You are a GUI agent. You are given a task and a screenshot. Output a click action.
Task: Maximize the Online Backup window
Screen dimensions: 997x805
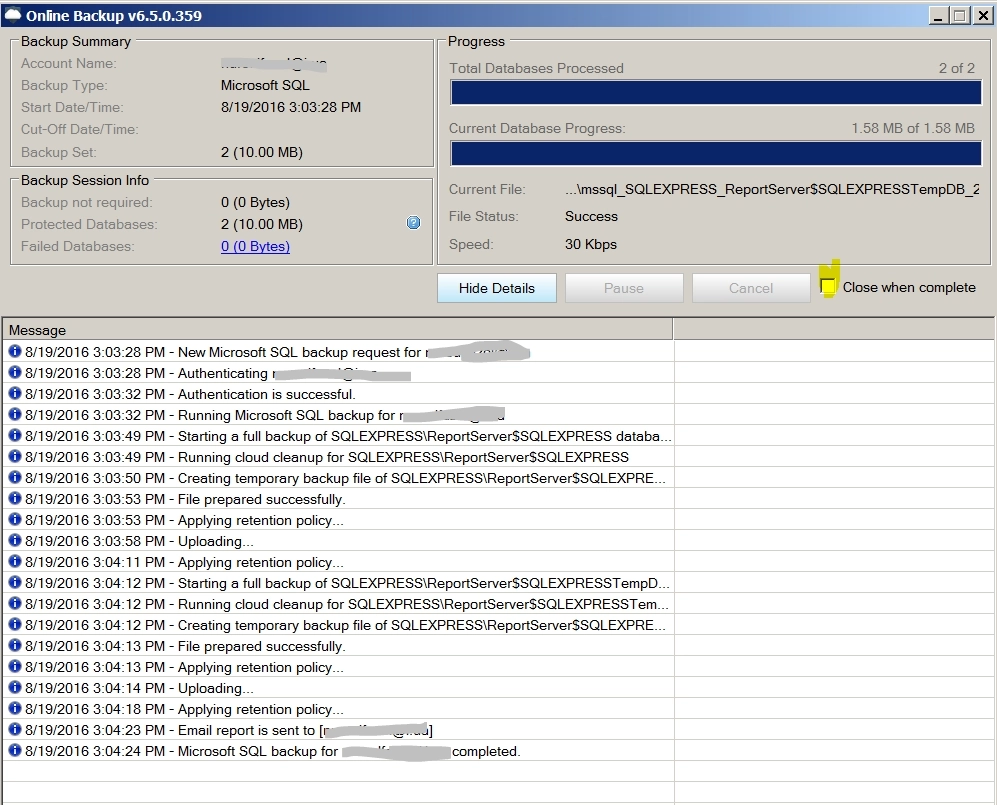960,15
